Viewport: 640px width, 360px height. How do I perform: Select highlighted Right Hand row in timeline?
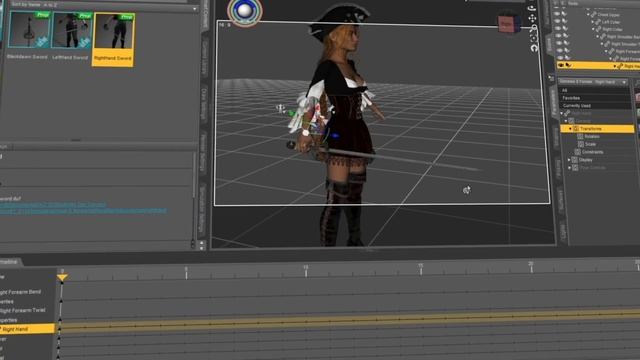27,329
